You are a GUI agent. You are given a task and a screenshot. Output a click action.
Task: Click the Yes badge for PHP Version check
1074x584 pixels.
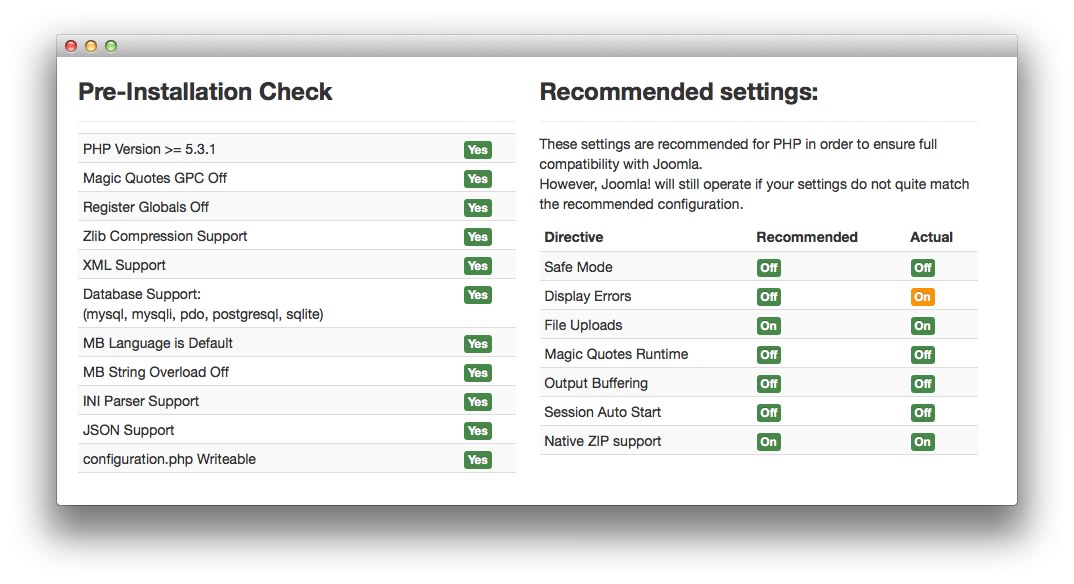[477, 149]
